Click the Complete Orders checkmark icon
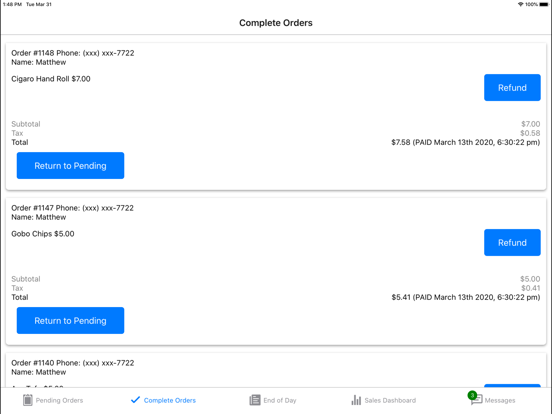552x414 pixels. click(x=135, y=400)
